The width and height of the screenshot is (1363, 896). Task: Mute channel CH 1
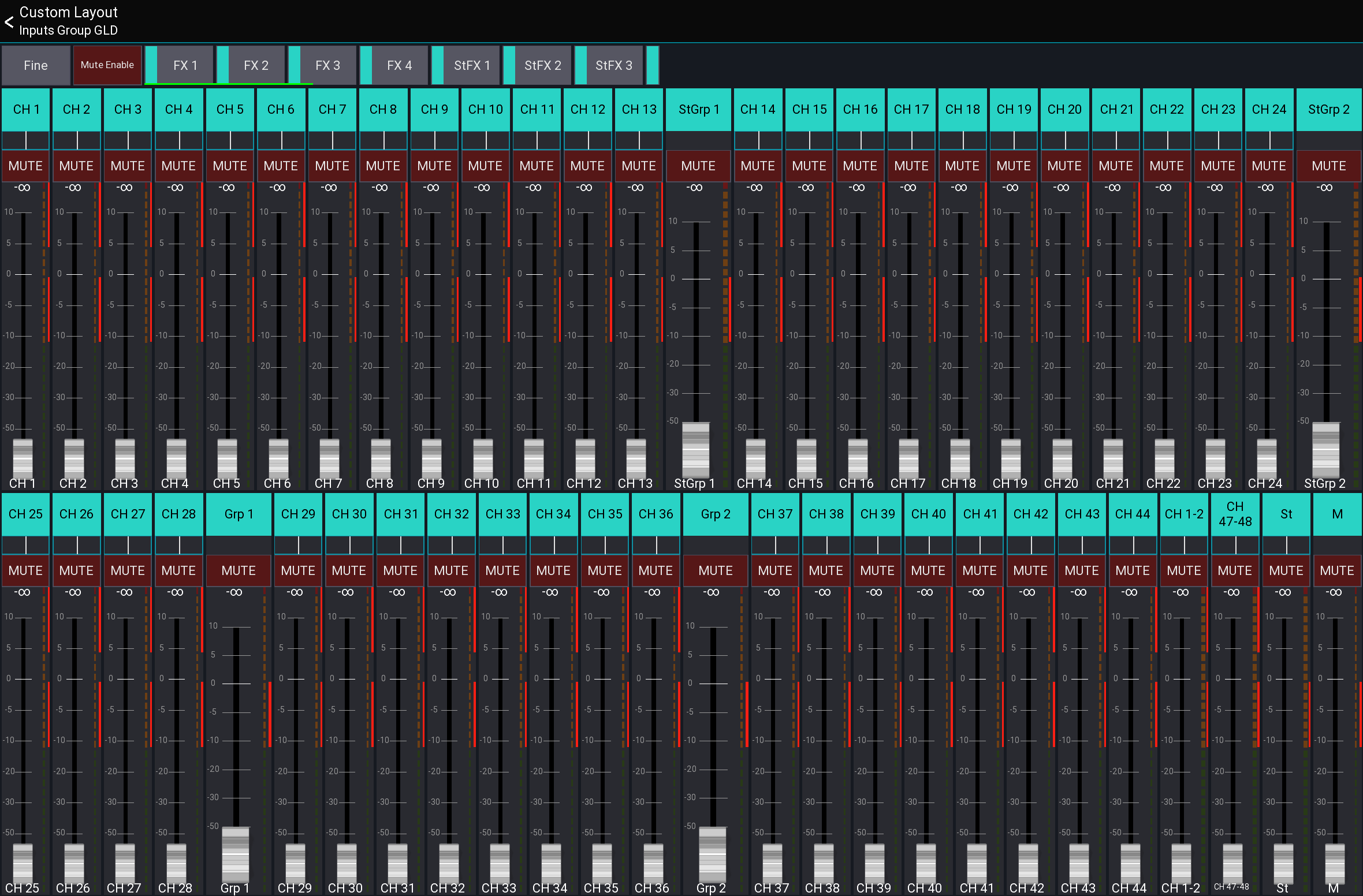(25, 166)
